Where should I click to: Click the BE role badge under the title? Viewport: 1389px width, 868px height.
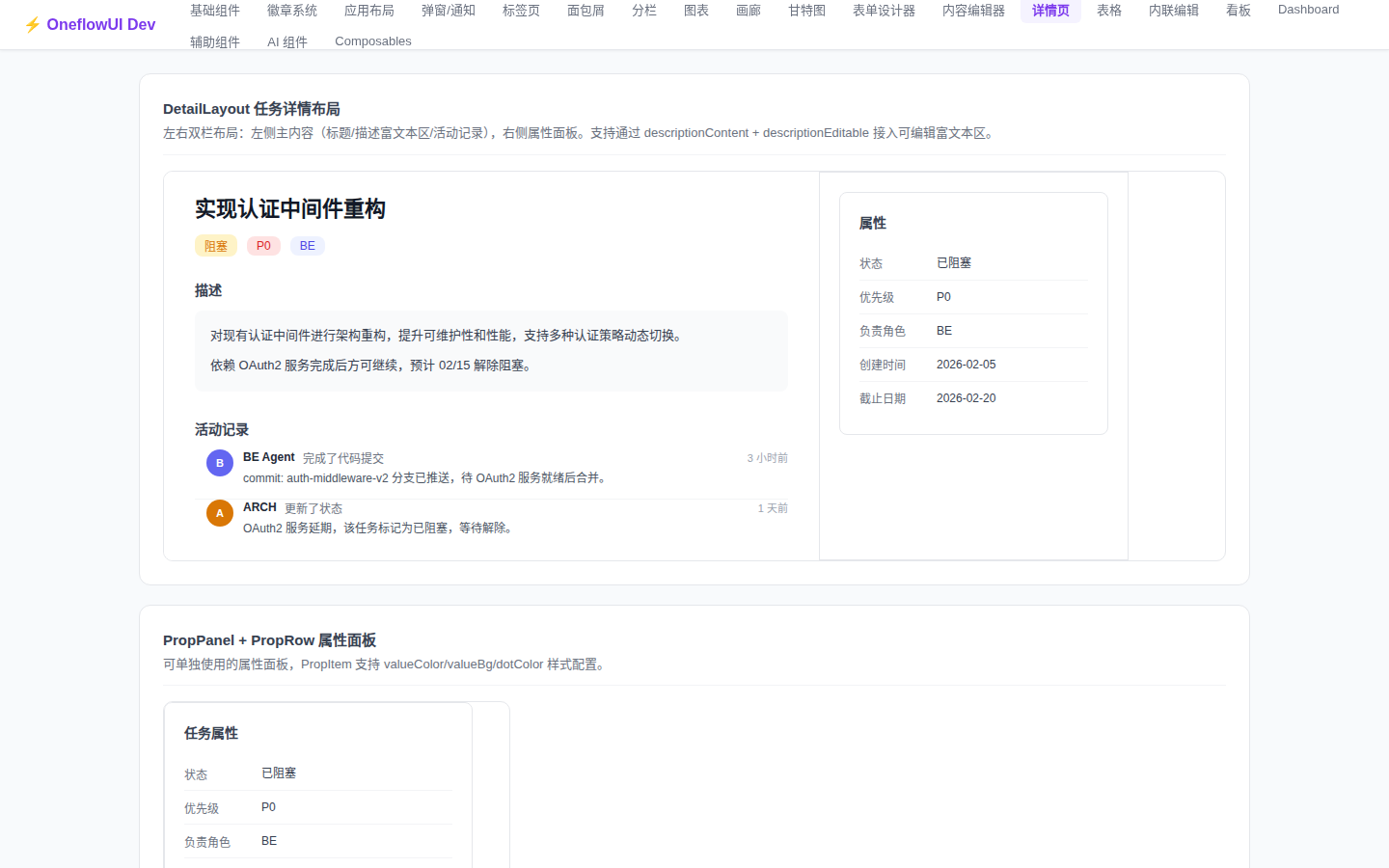(308, 246)
